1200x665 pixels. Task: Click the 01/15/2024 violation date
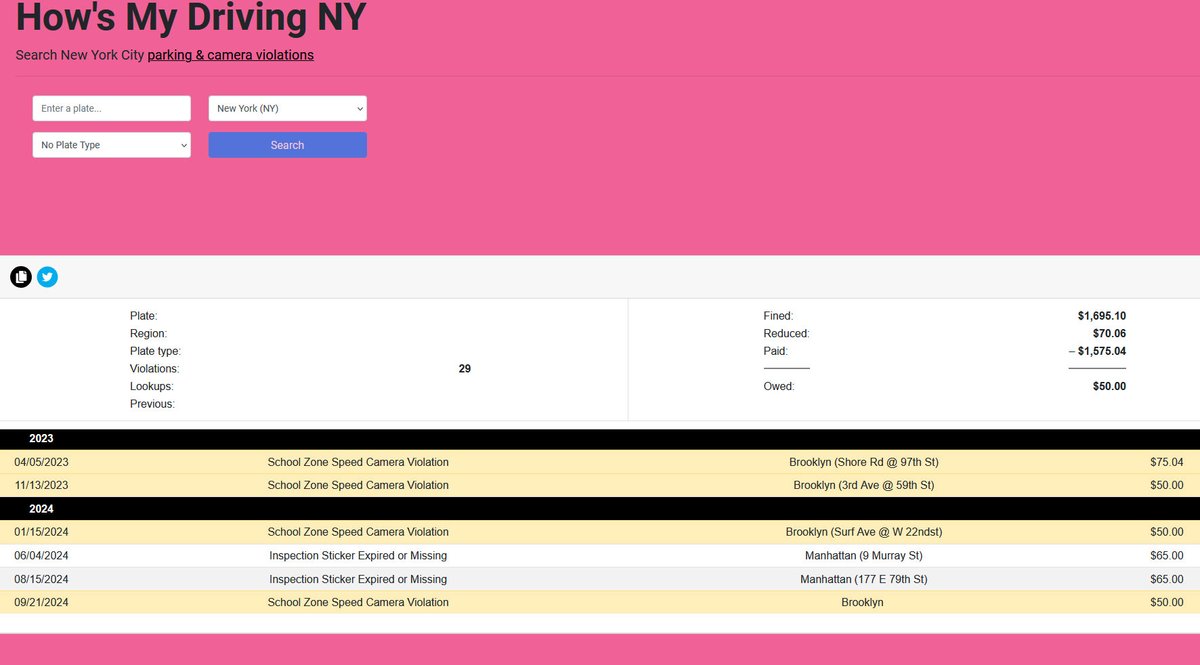click(41, 532)
